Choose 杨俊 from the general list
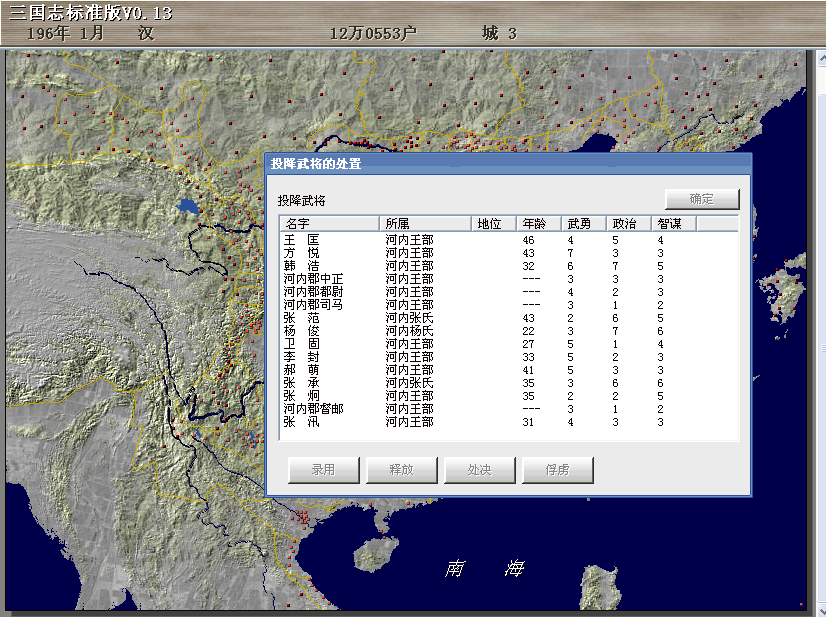 301,331
